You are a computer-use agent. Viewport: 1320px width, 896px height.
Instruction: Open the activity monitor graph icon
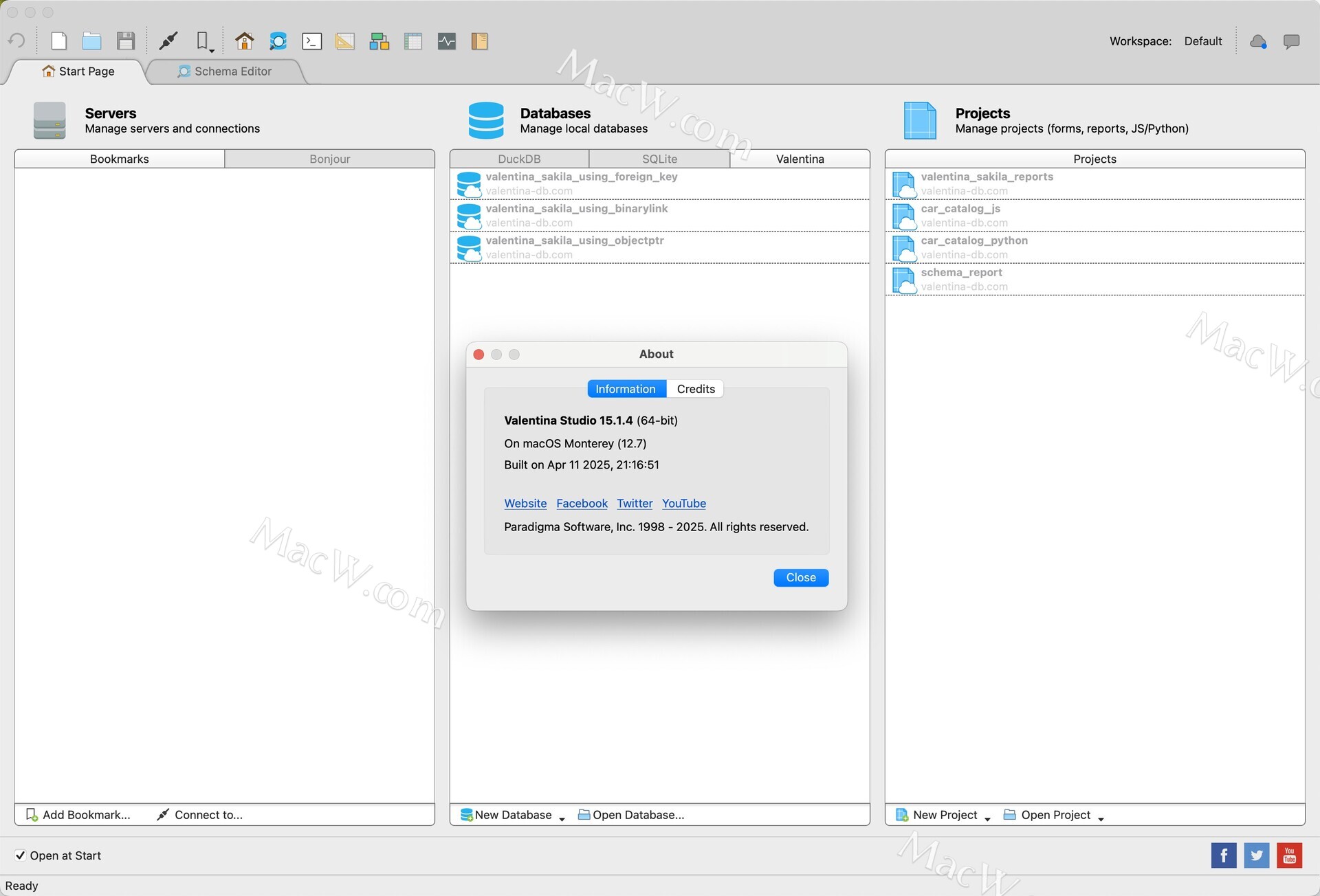click(447, 41)
